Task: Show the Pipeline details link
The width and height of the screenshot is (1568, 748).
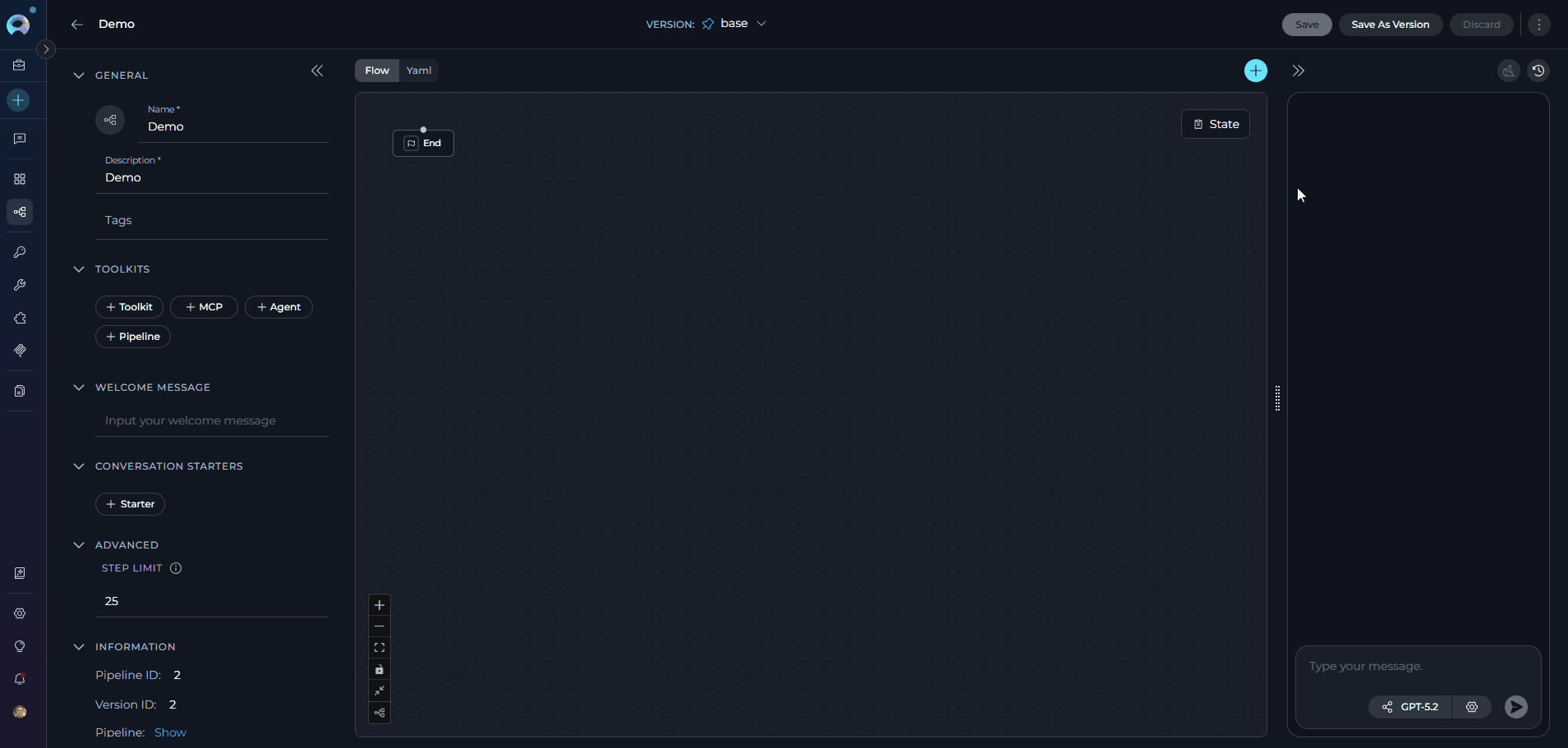Action: (x=170, y=732)
